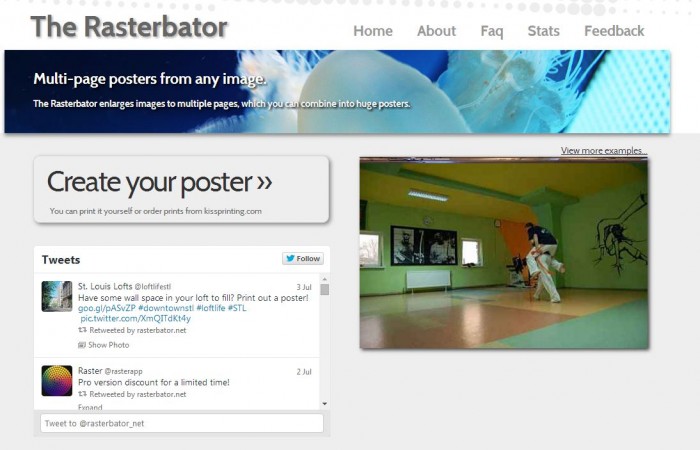Click the Tweet to @rasterbator_net input field
Image resolution: width=700 pixels, height=450 pixels.
[x=181, y=423]
